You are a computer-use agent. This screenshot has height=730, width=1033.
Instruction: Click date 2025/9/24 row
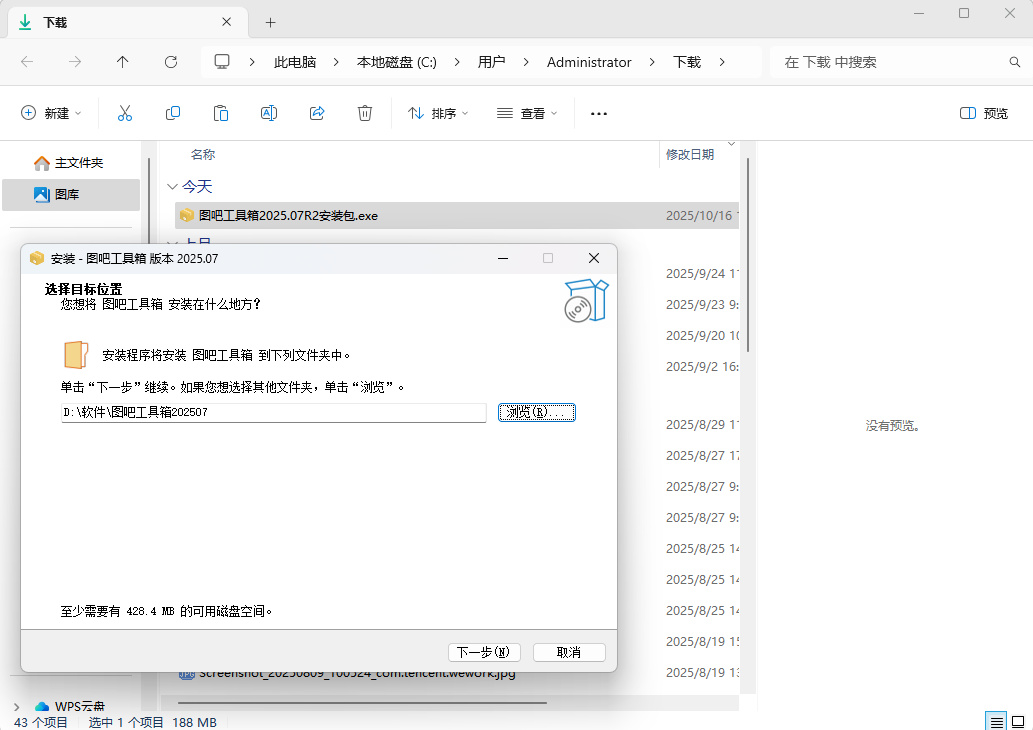701,273
